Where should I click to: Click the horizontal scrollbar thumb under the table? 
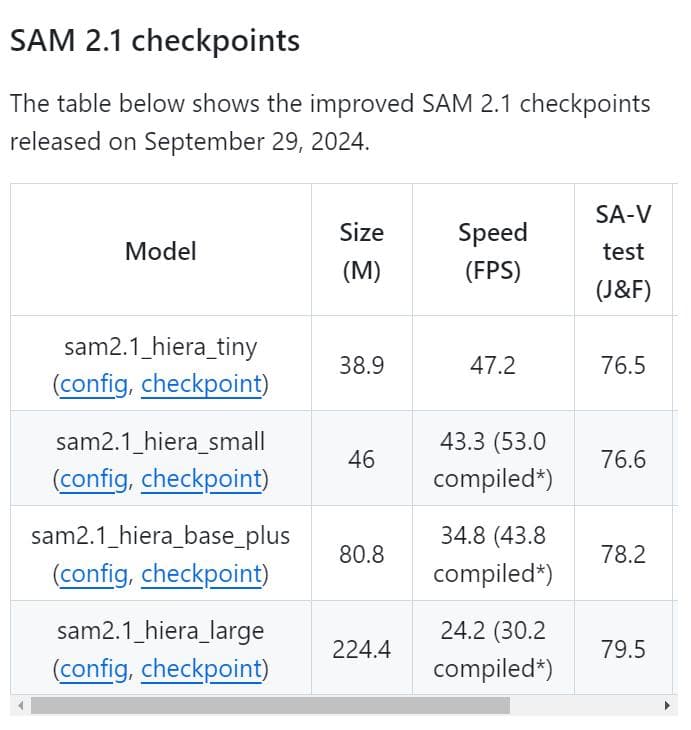(270, 706)
